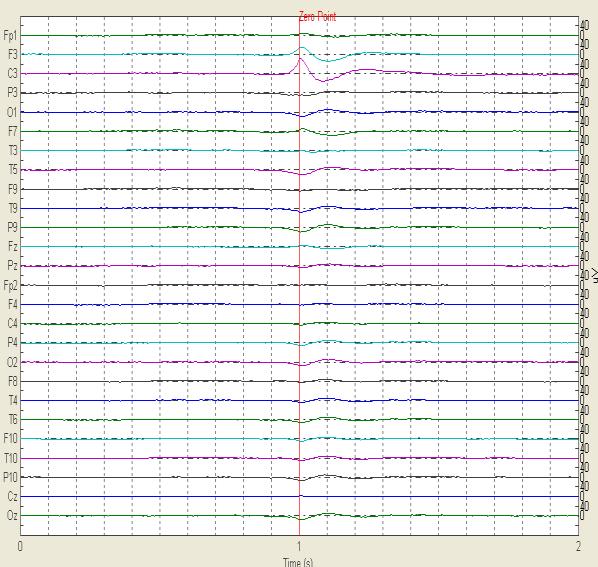Viewport: 598px width, 567px height.
Task: Select the Fz channel label
Action: pos(13,246)
